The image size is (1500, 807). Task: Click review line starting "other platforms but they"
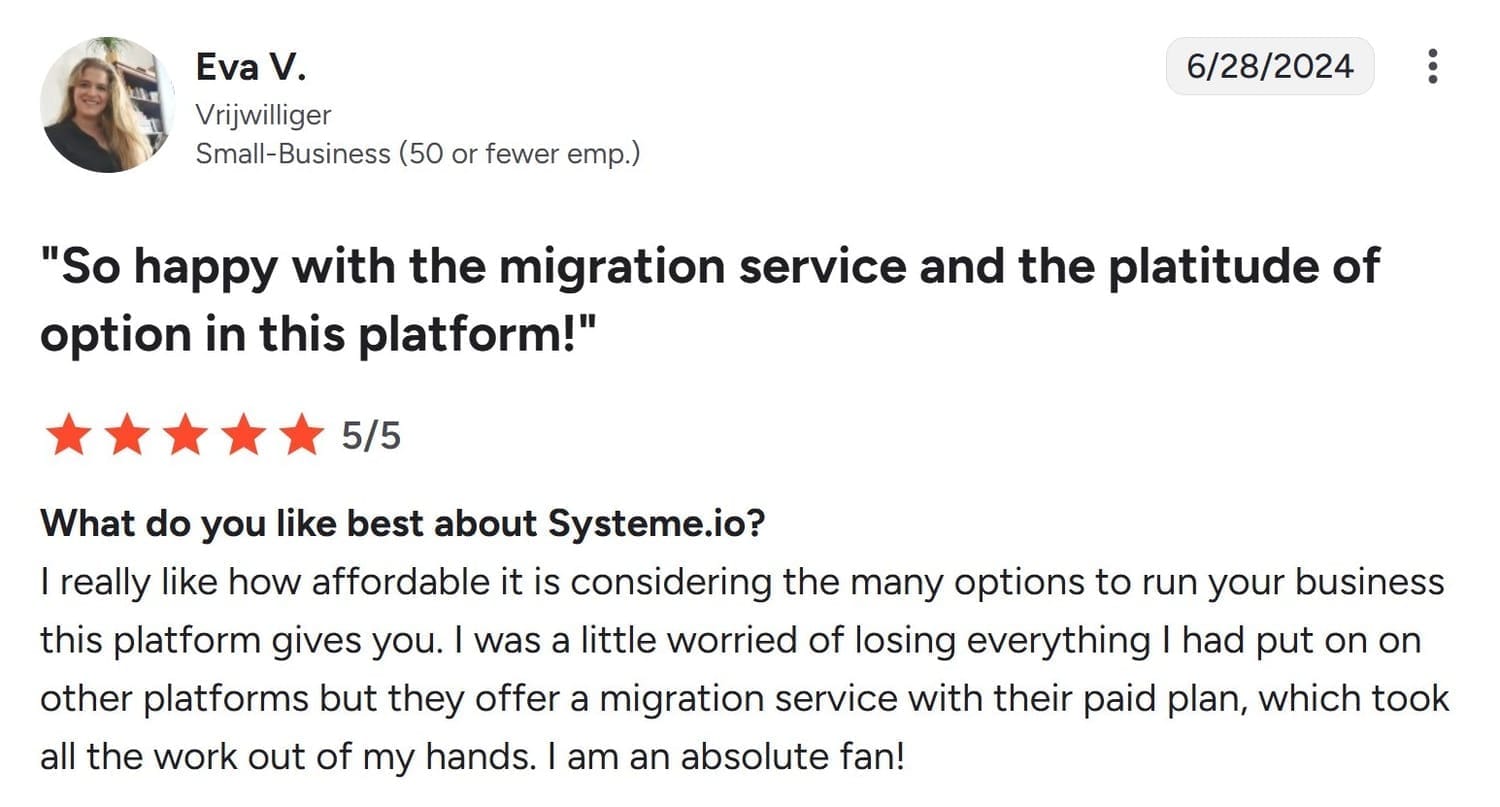[744, 698]
